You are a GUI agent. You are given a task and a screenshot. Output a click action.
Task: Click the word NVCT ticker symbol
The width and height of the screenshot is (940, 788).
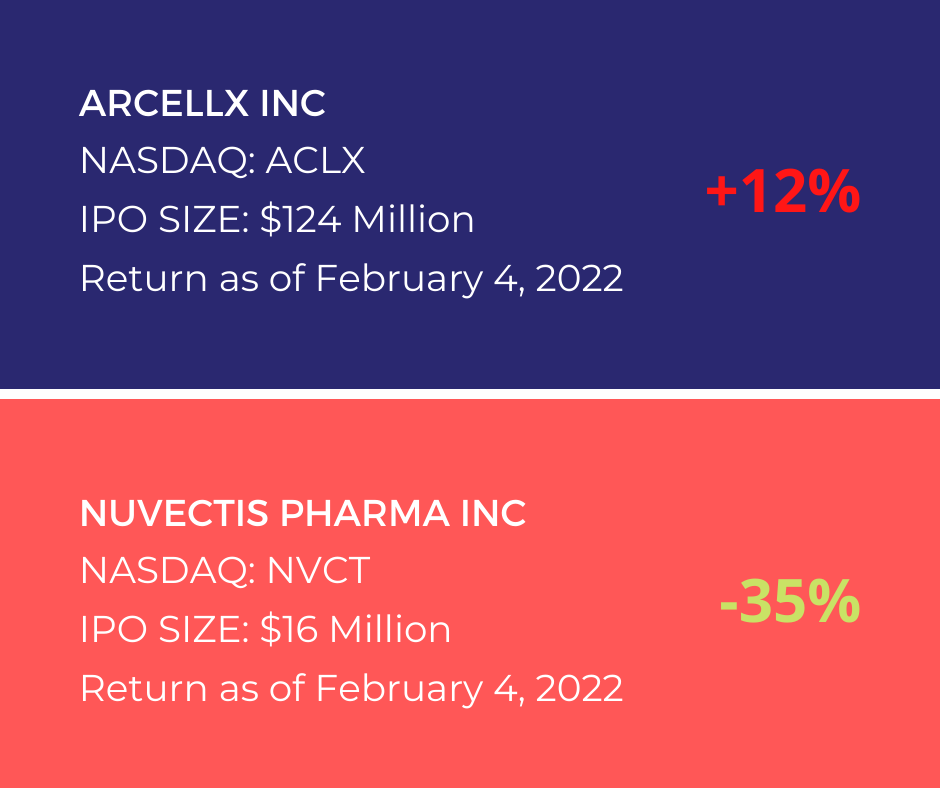(318, 570)
